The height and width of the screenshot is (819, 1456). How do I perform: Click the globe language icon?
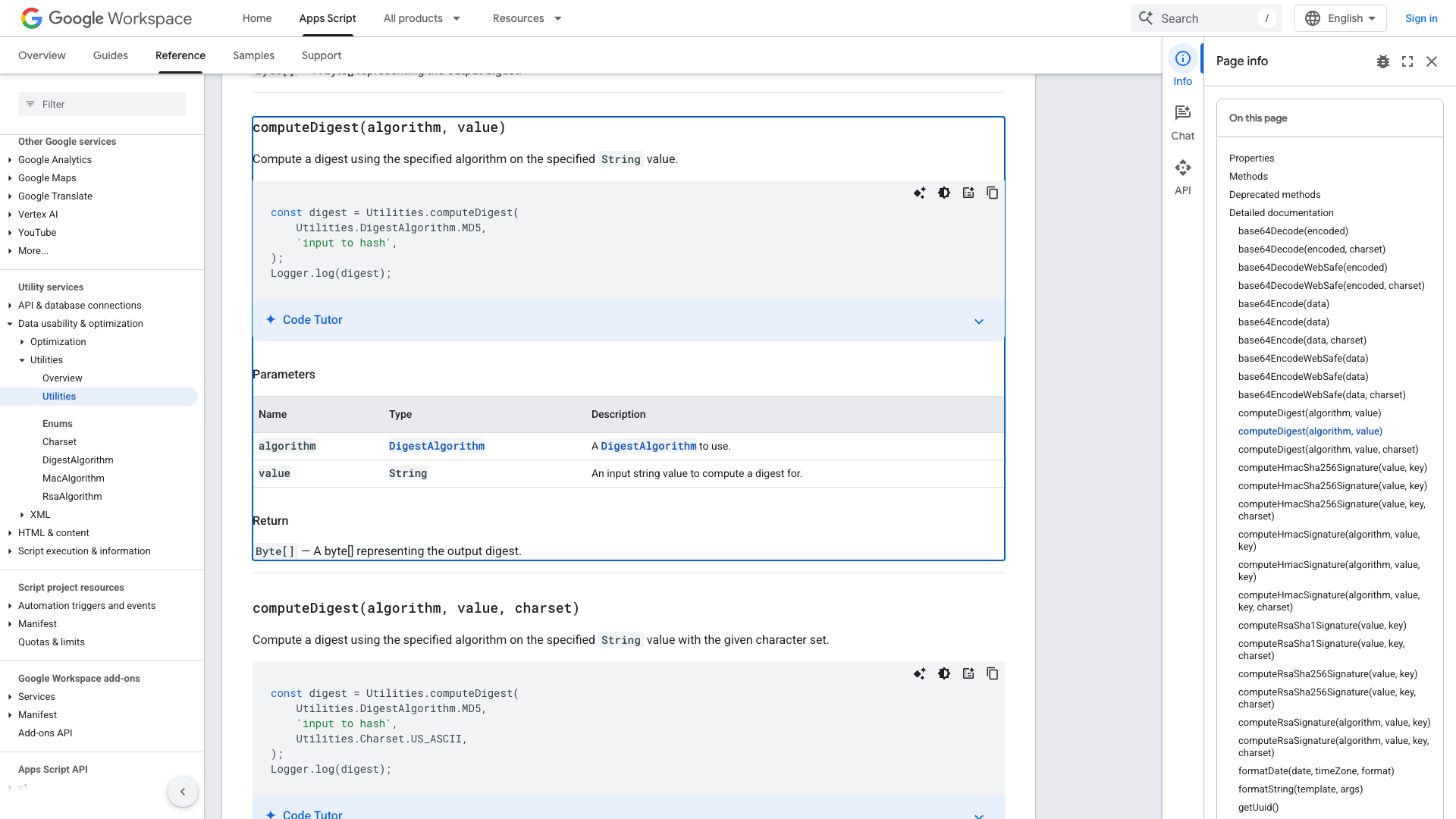[1313, 18]
